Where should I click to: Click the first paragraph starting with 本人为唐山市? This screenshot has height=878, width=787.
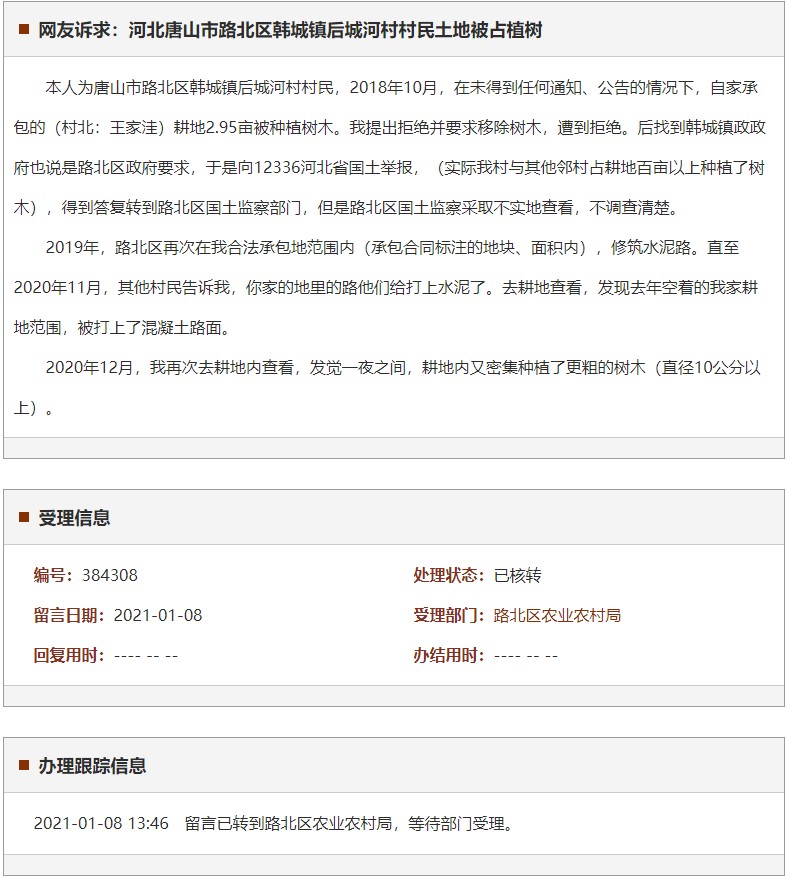[x=393, y=148]
